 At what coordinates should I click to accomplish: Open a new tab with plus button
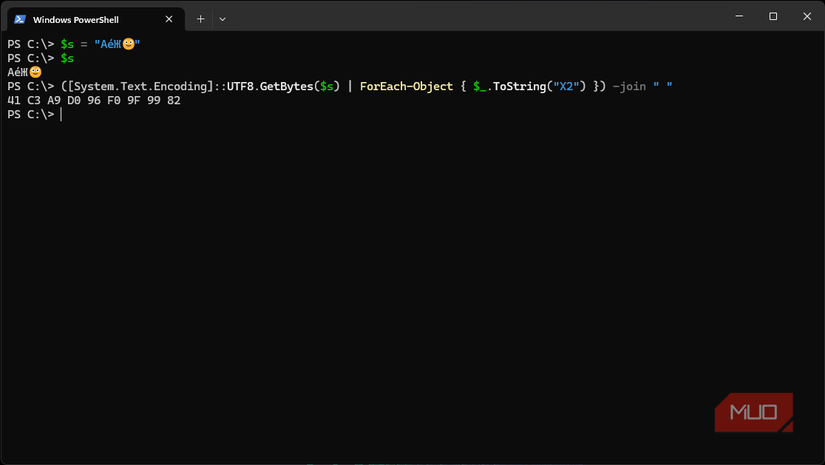click(200, 19)
